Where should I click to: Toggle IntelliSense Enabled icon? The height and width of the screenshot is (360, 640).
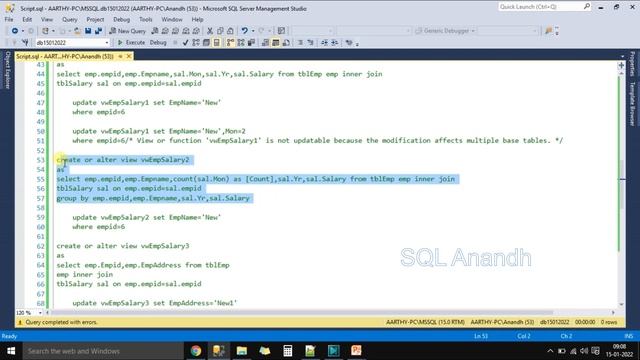coord(217,42)
